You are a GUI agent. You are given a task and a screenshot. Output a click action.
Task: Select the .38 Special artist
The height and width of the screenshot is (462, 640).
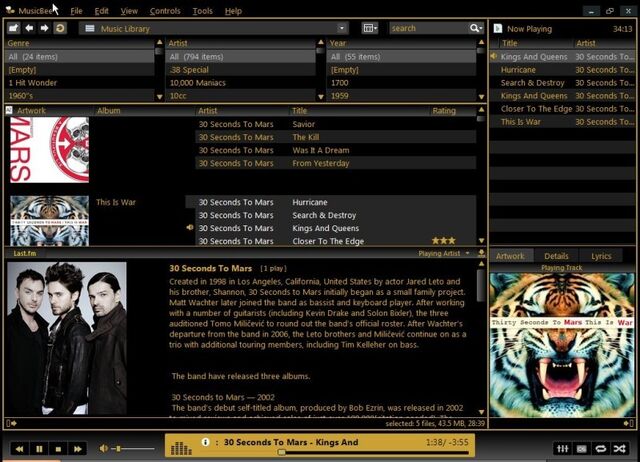pos(240,70)
